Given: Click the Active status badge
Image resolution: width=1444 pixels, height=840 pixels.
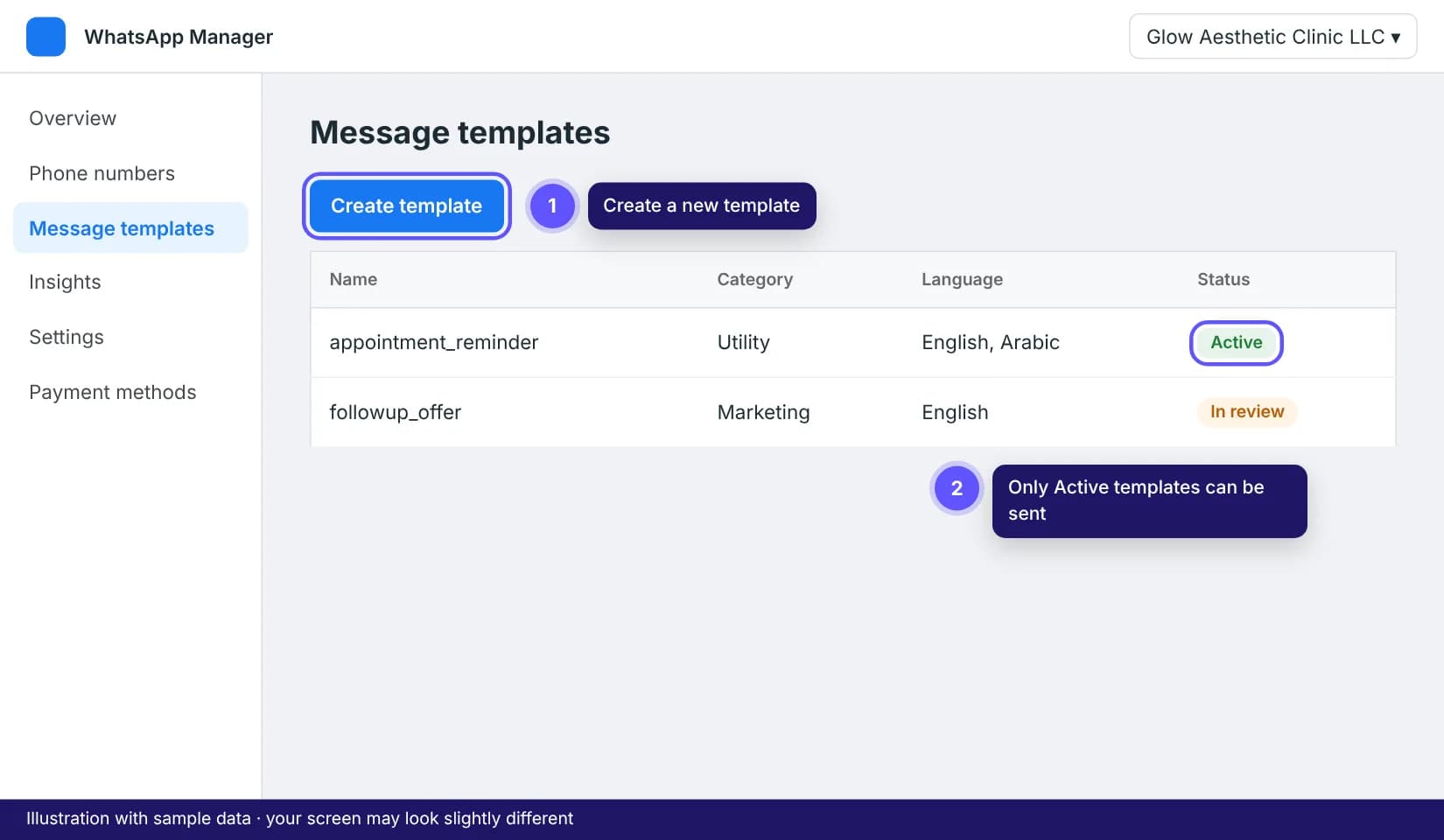Looking at the screenshot, I should coord(1236,342).
